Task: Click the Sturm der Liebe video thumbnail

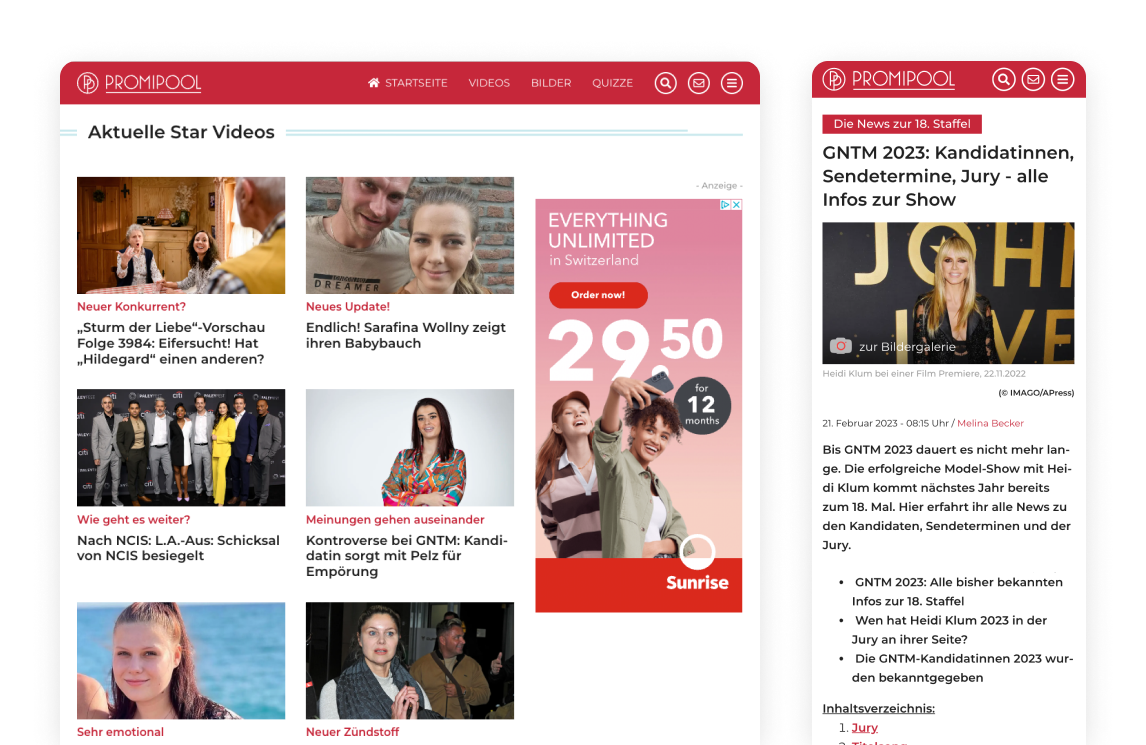Action: point(181,235)
